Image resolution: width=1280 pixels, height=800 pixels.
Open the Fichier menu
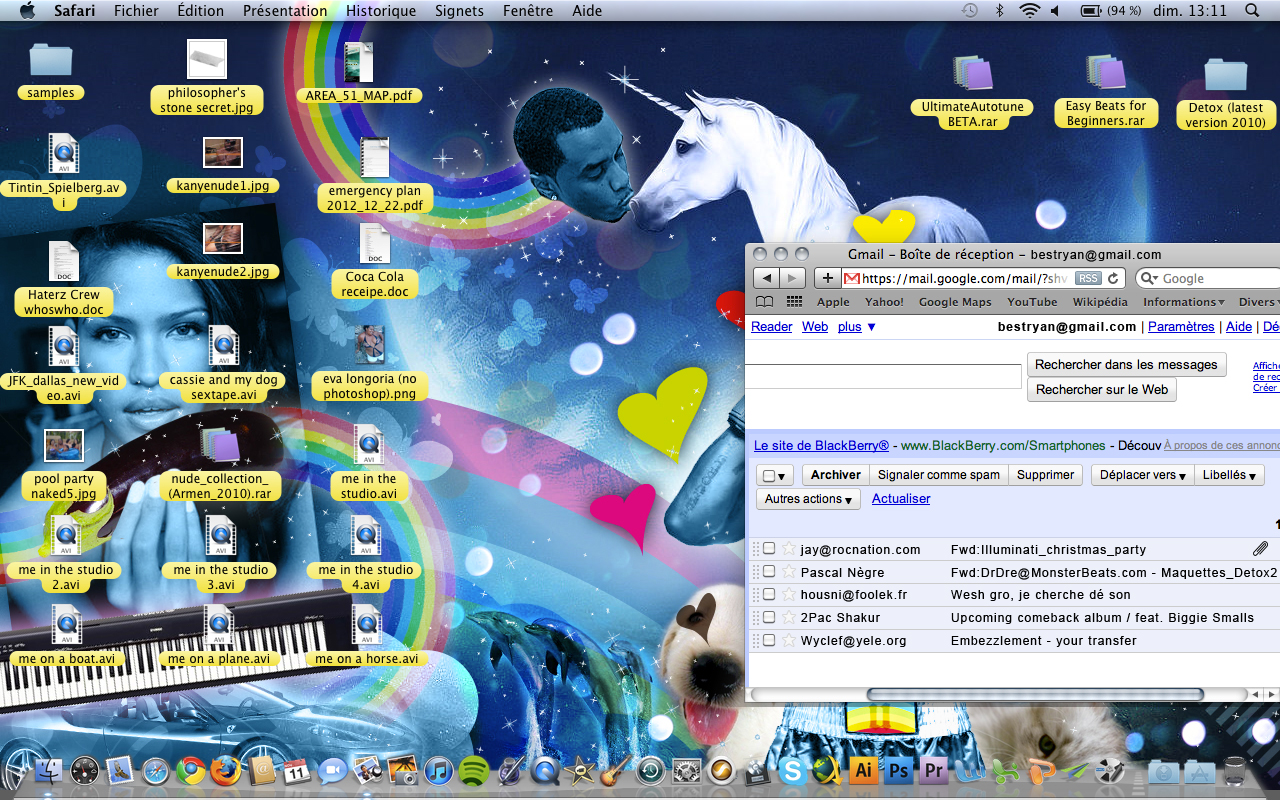[136, 11]
